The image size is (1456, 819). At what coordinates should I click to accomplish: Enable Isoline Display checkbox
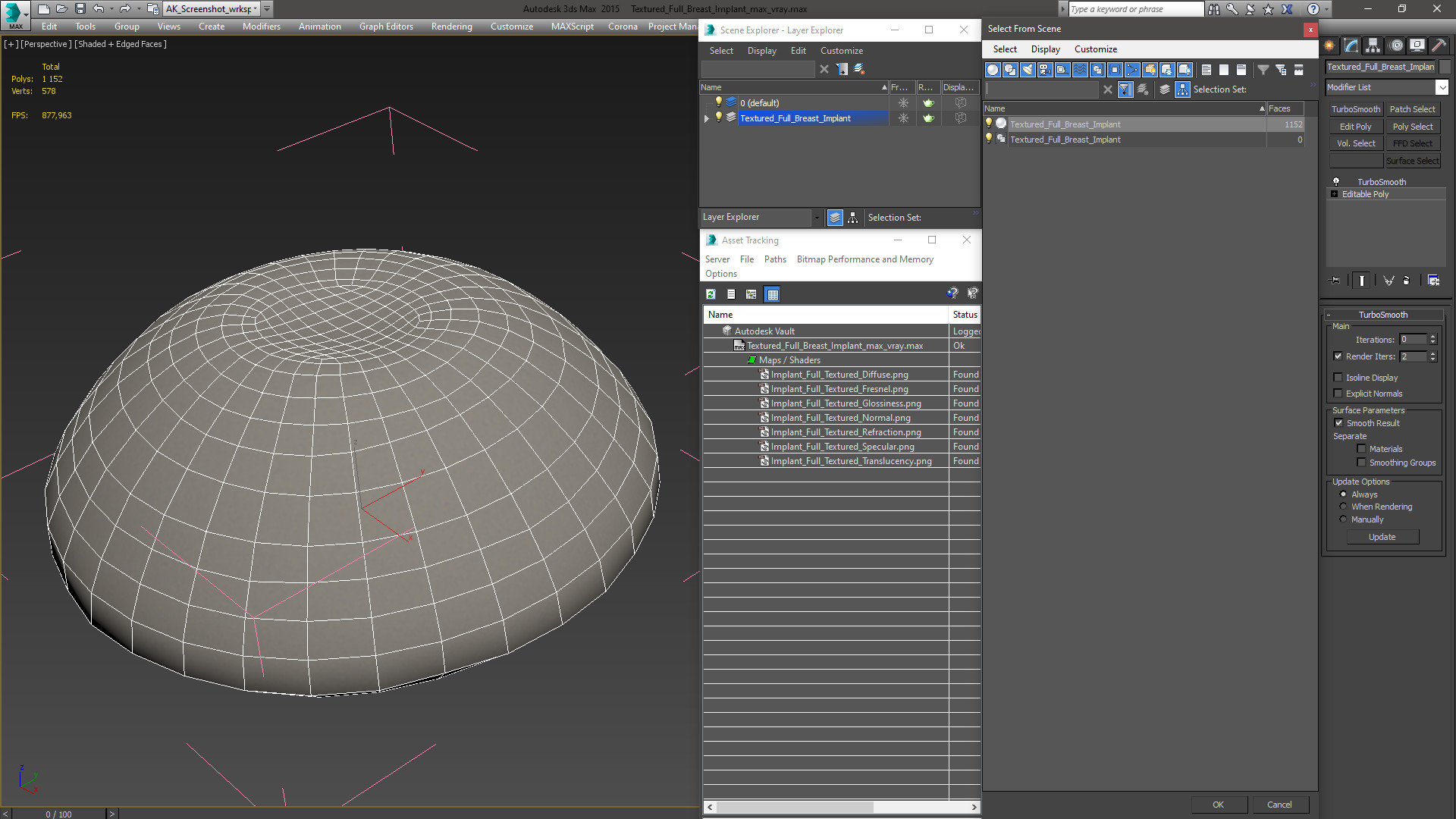1338,378
